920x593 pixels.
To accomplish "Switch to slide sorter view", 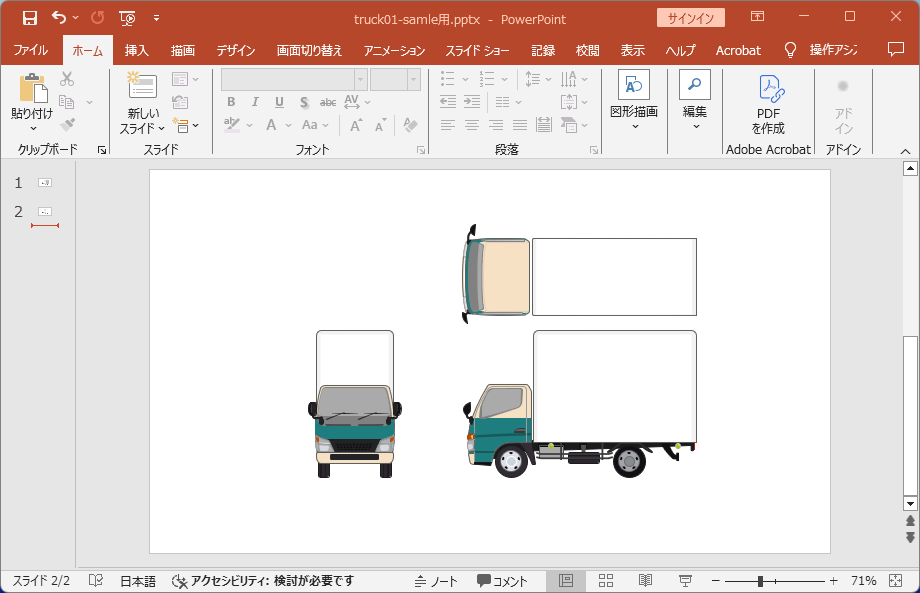I will point(606,581).
